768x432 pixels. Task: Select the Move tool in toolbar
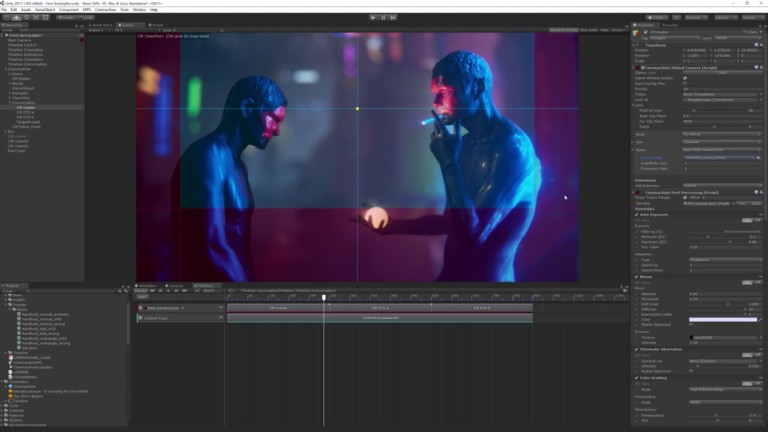[x=17, y=17]
